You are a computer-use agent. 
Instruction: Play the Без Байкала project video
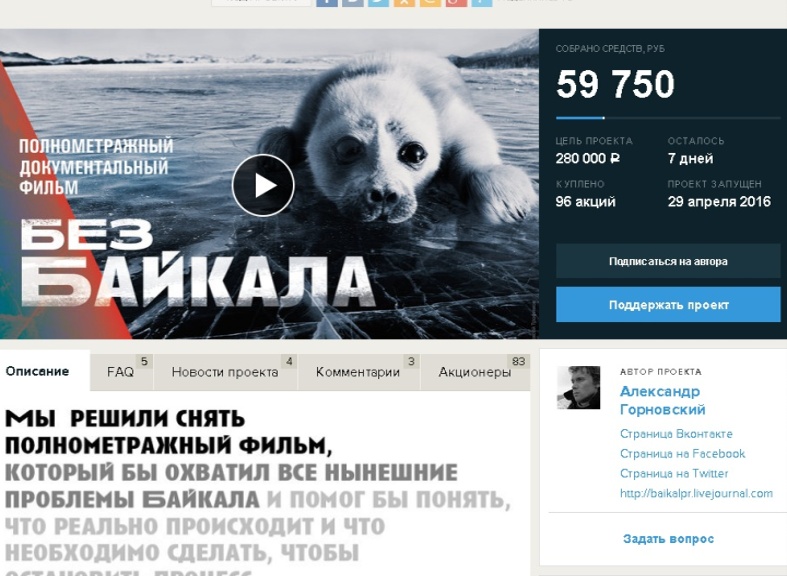click(263, 185)
